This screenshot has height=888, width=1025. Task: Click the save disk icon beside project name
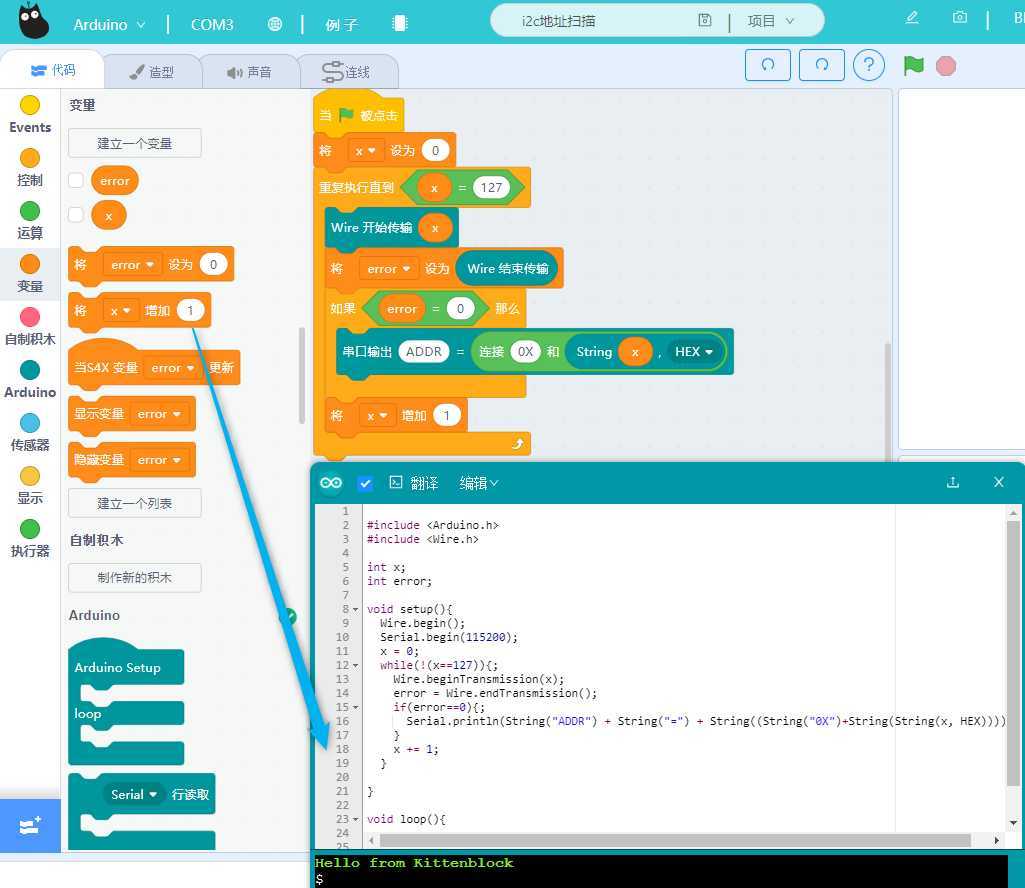click(x=705, y=21)
